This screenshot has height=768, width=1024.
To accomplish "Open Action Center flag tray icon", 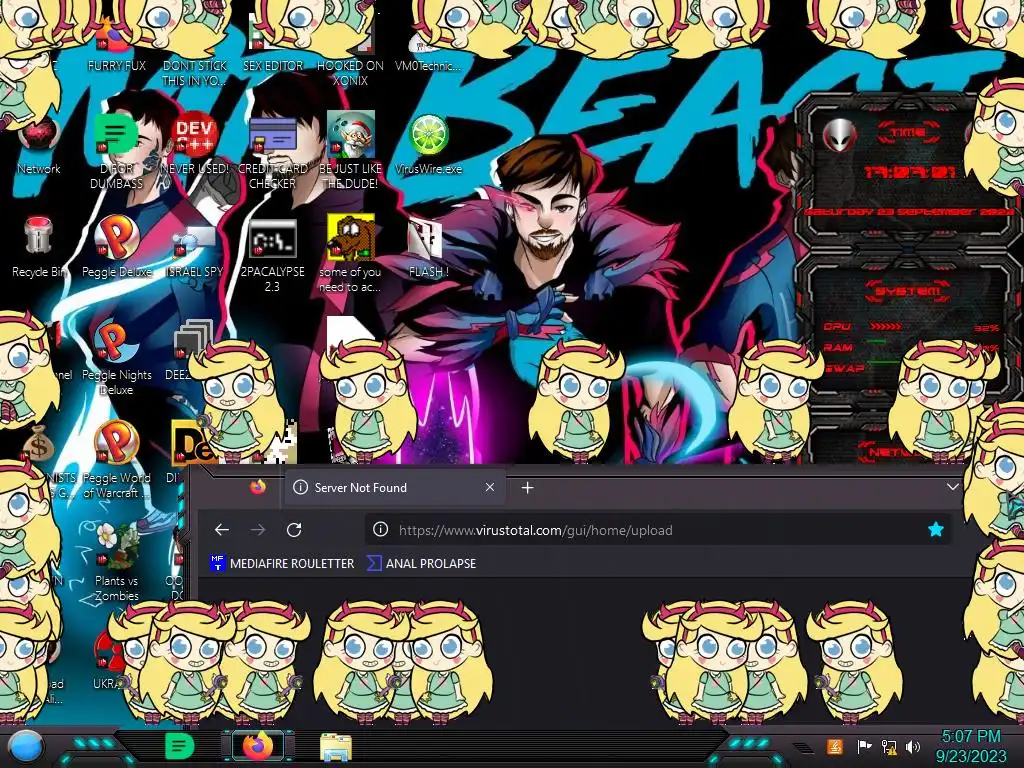I will pos(865,746).
